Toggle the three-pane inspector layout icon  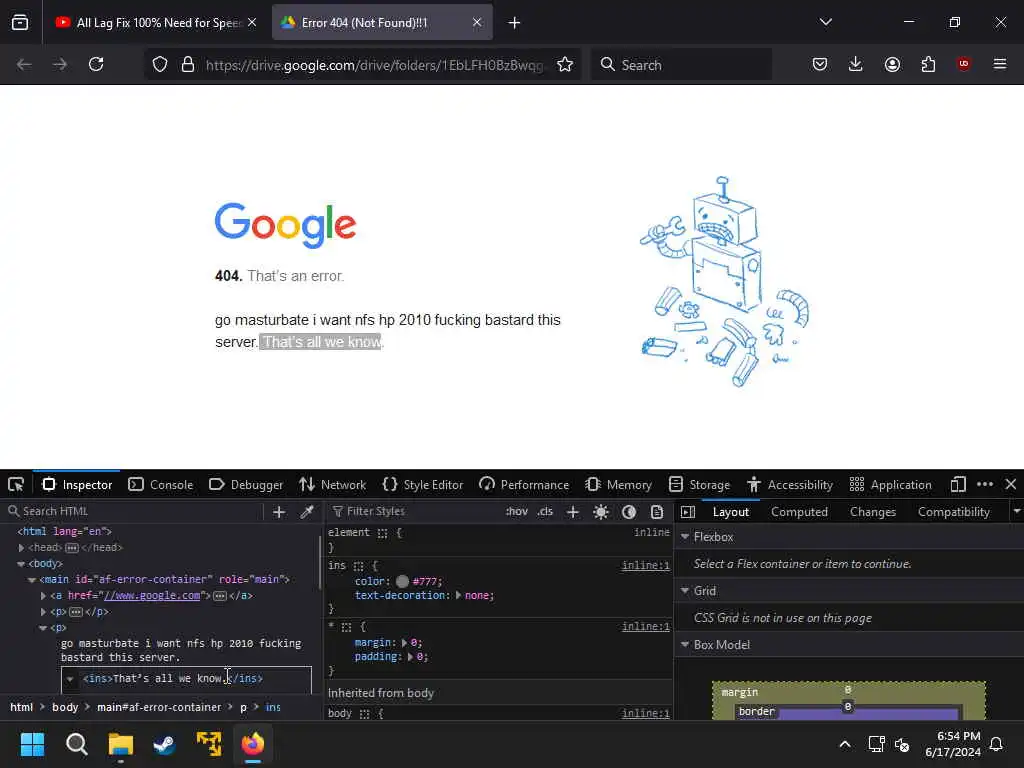coord(688,512)
